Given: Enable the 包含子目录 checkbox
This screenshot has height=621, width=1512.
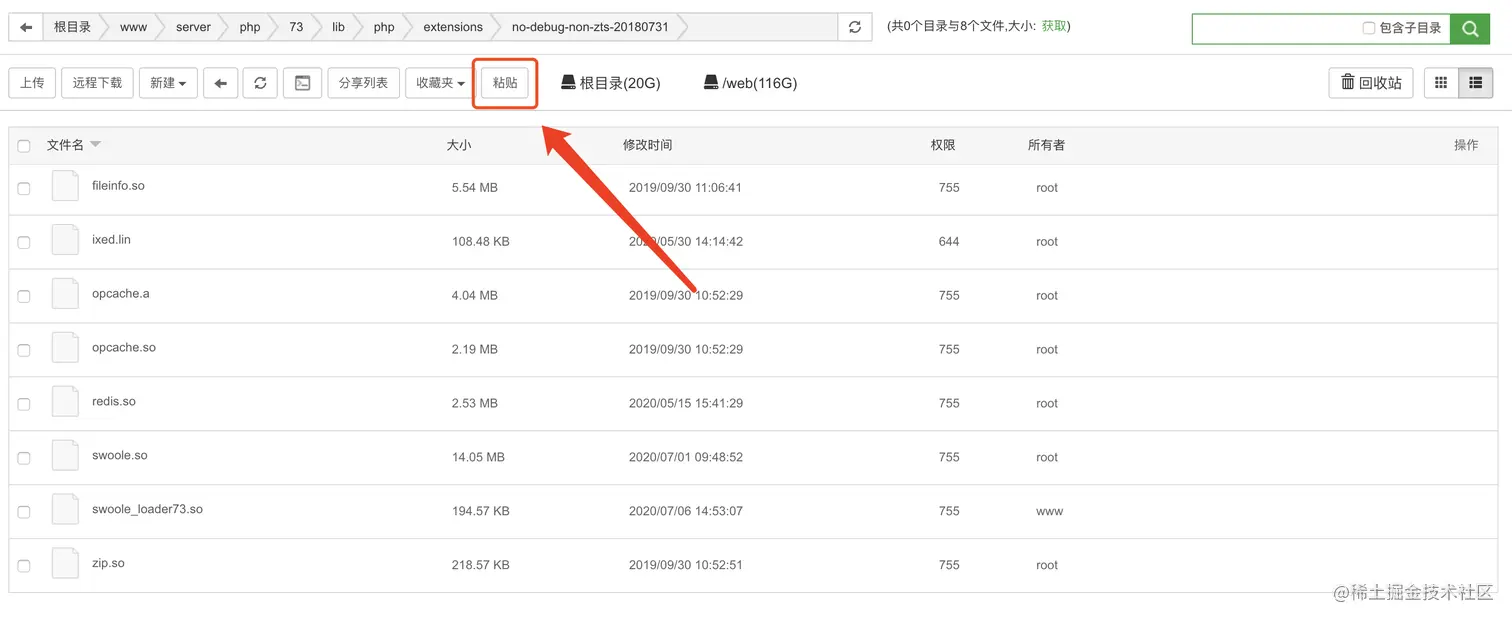Looking at the screenshot, I should click(x=1369, y=29).
